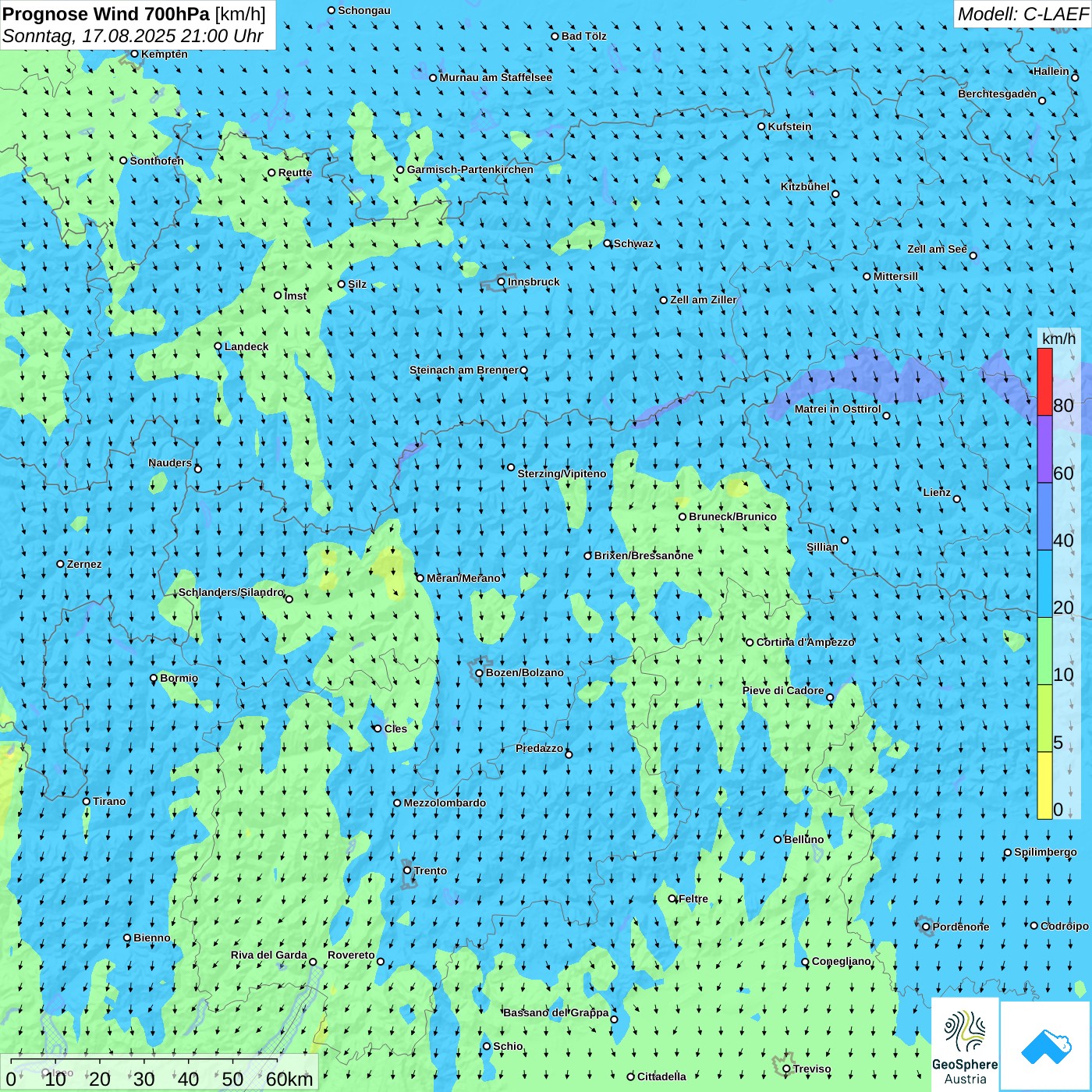
Task: Select the Bozen/Bolzano label on the map
Action: 524,672
